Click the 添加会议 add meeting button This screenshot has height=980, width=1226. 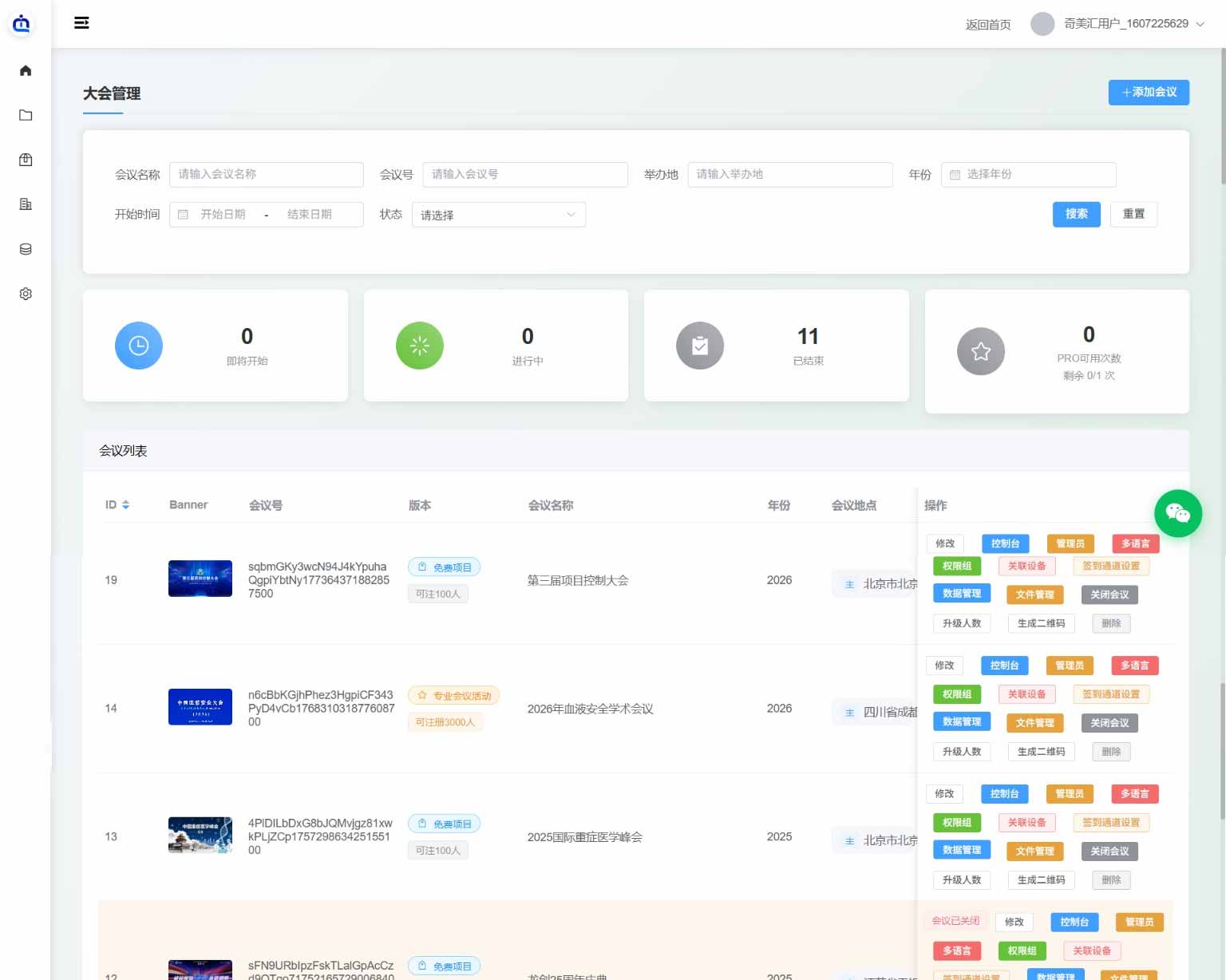point(1149,93)
